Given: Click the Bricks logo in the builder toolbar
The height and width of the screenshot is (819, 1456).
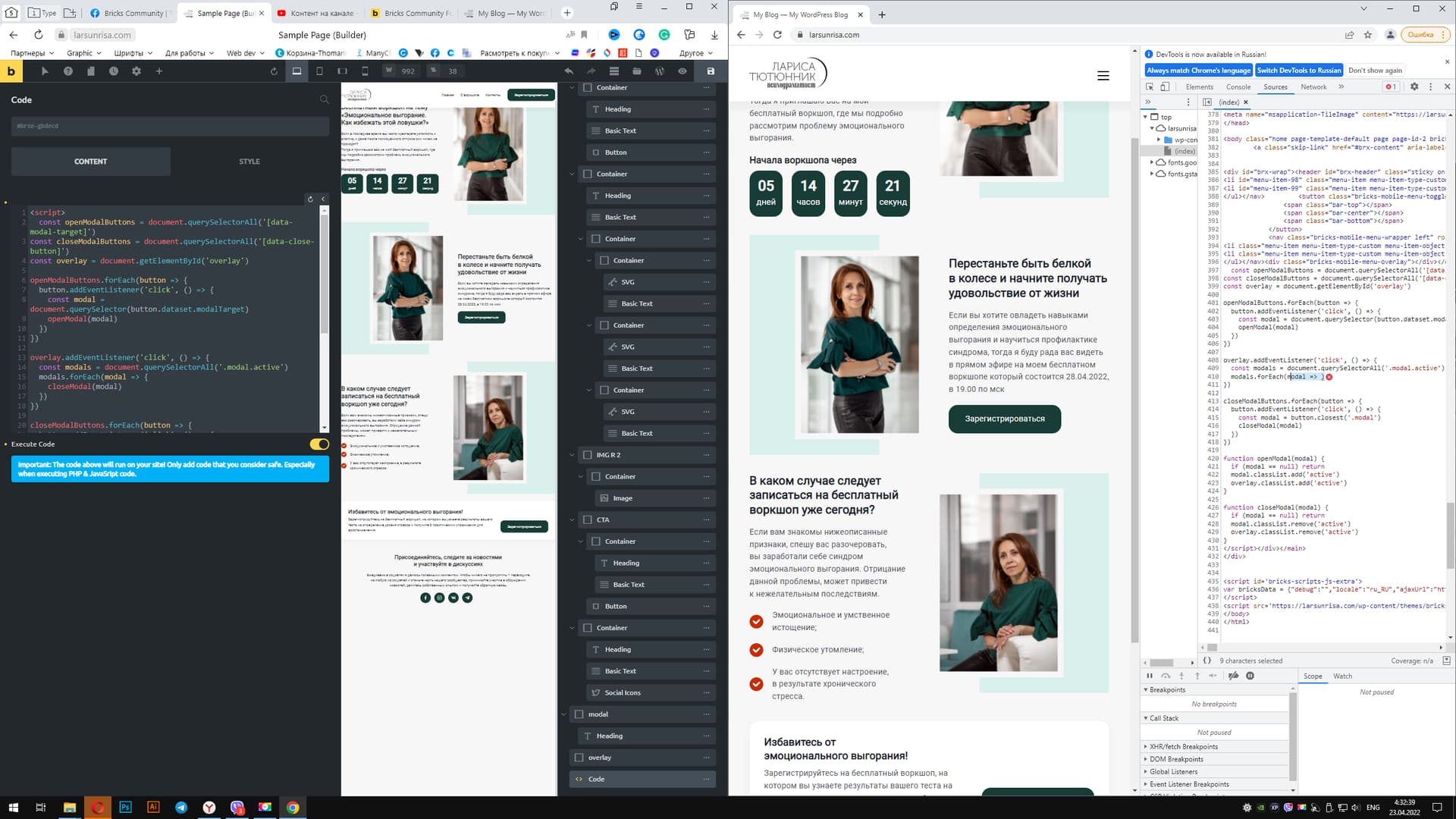Looking at the screenshot, I should tap(11, 71).
